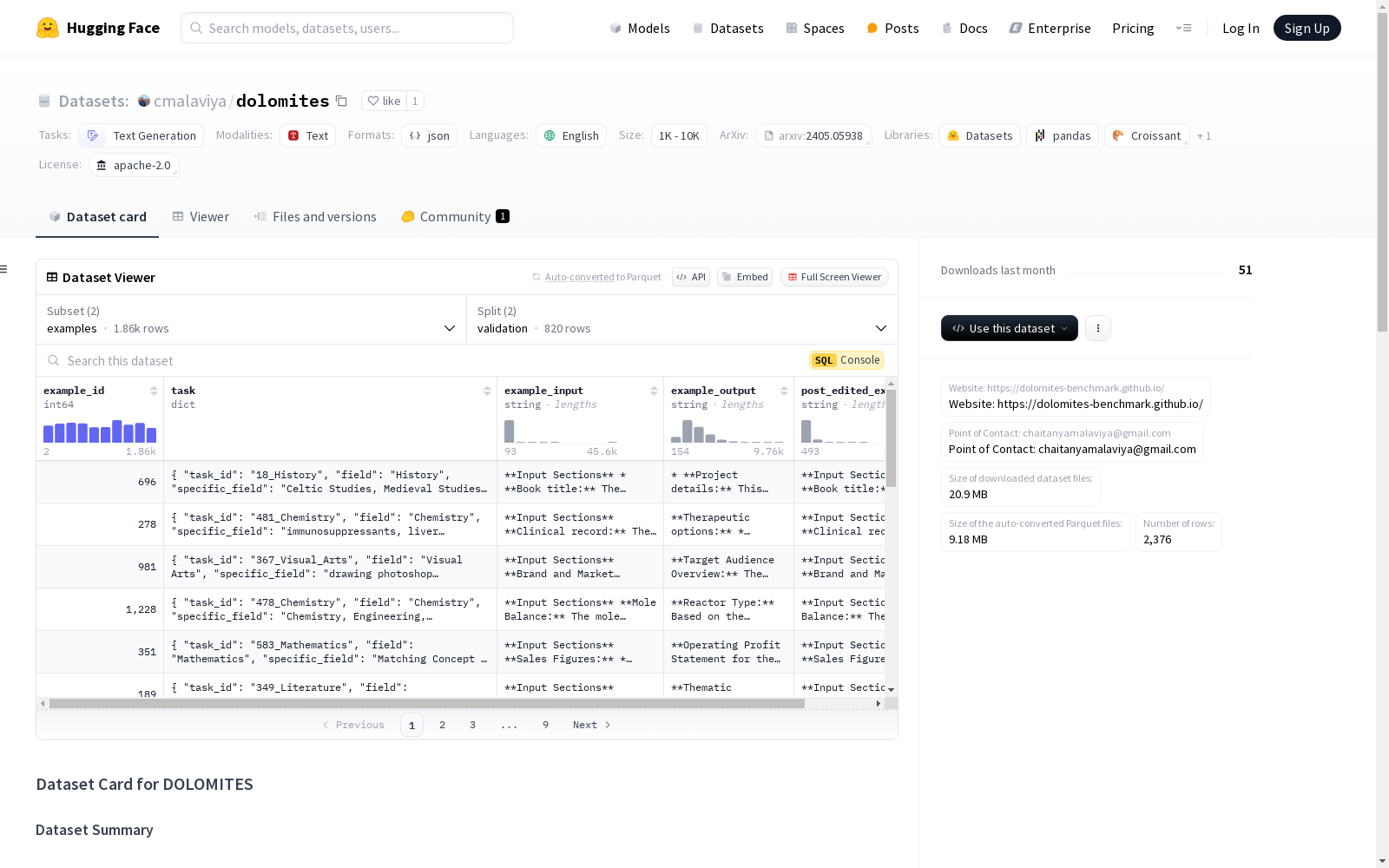Go to Datasets in the top navigation
This screenshot has width=1389, height=868.
tap(727, 28)
